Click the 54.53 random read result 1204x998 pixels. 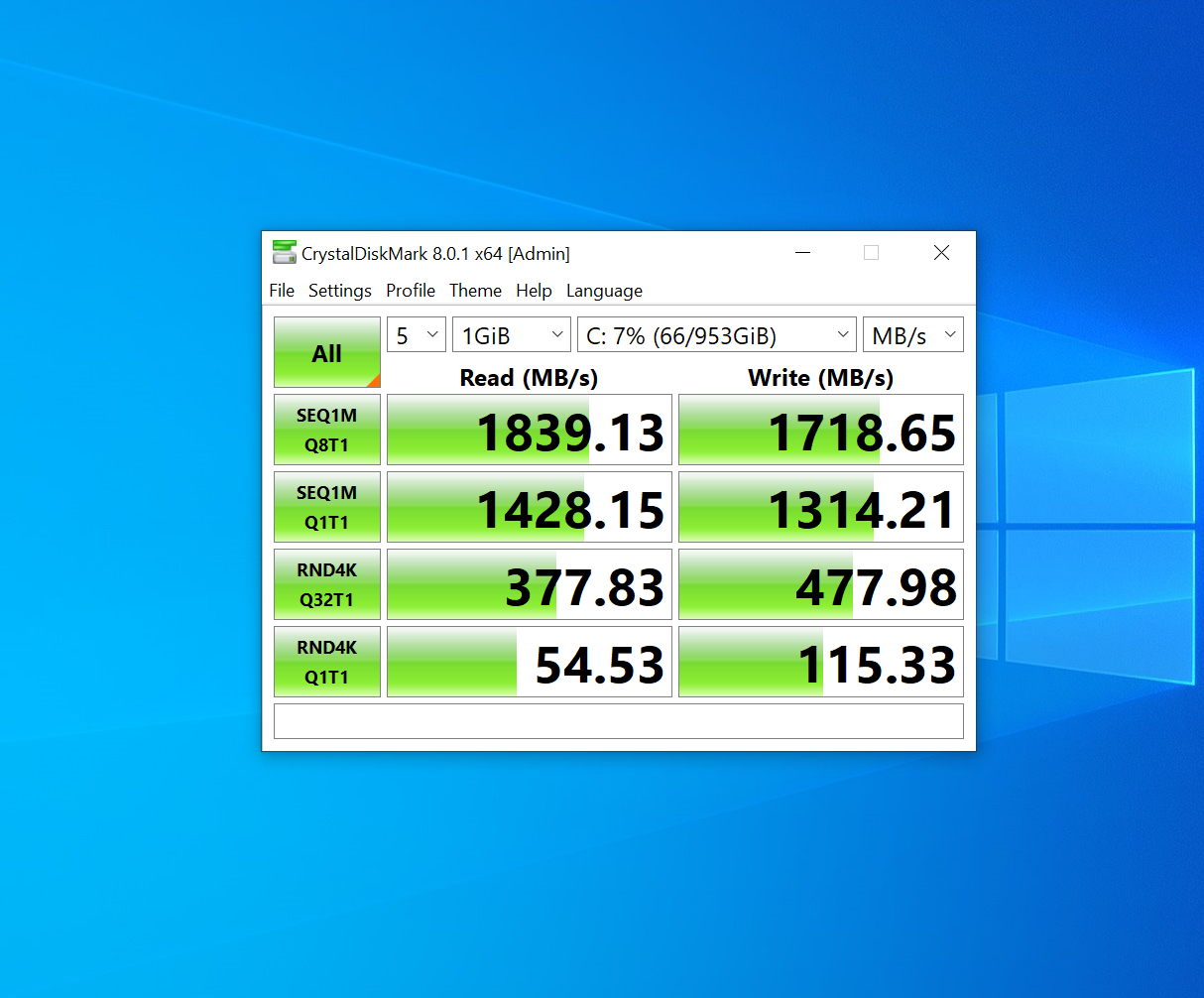[x=530, y=662]
